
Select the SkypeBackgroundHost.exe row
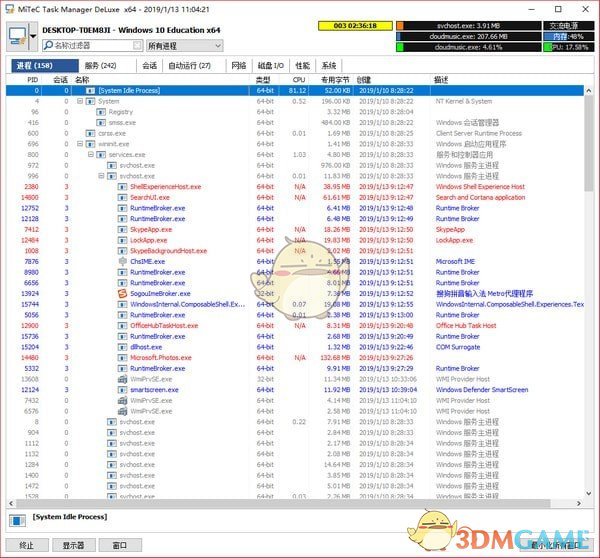click(x=295, y=251)
